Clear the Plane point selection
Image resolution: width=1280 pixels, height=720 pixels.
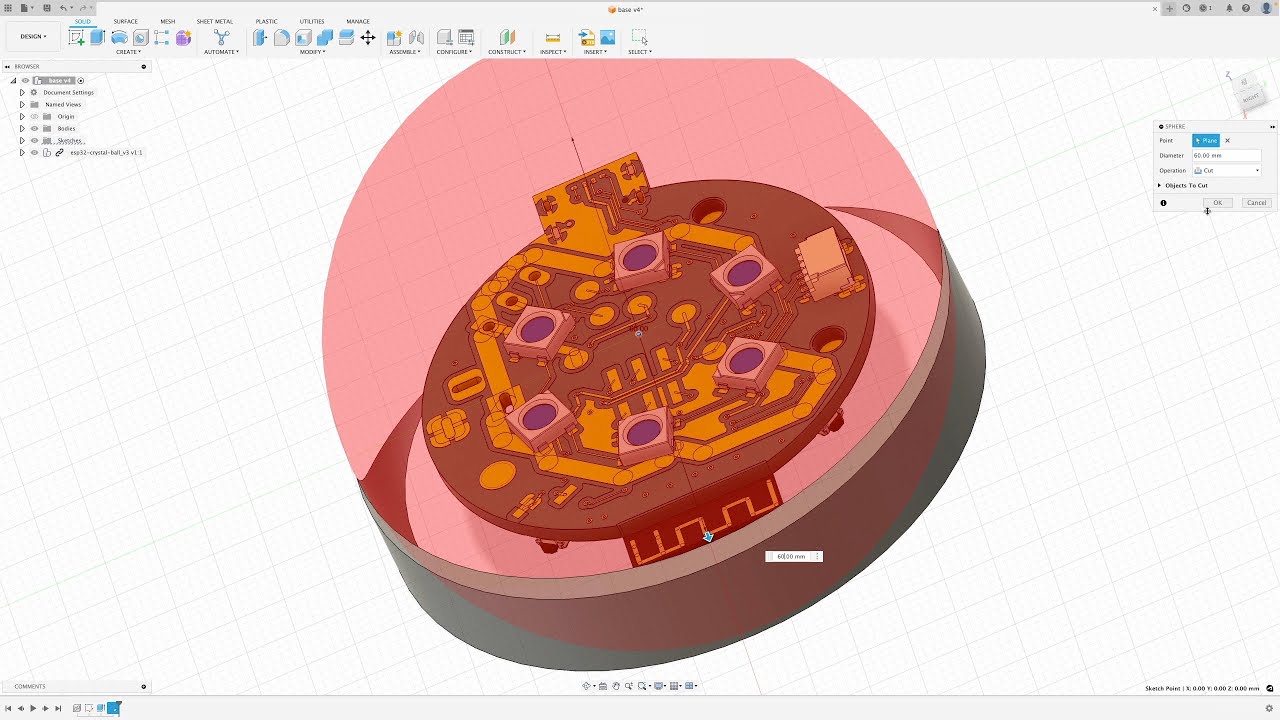pos(1228,141)
